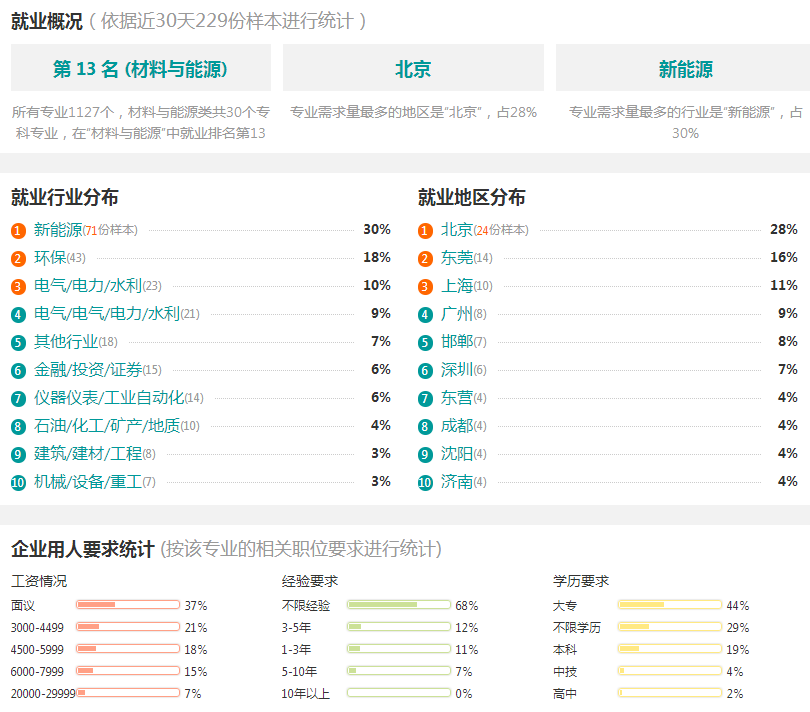Open 石油/化工/矿产/地质 industry link
Screen dimensions: 810x712
[x=107, y=426]
